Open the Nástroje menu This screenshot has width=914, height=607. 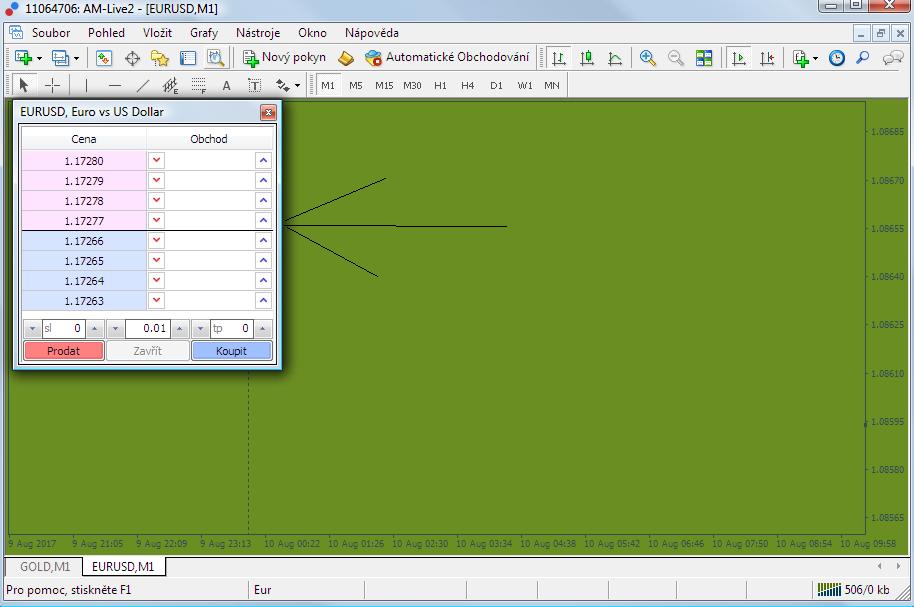[258, 33]
